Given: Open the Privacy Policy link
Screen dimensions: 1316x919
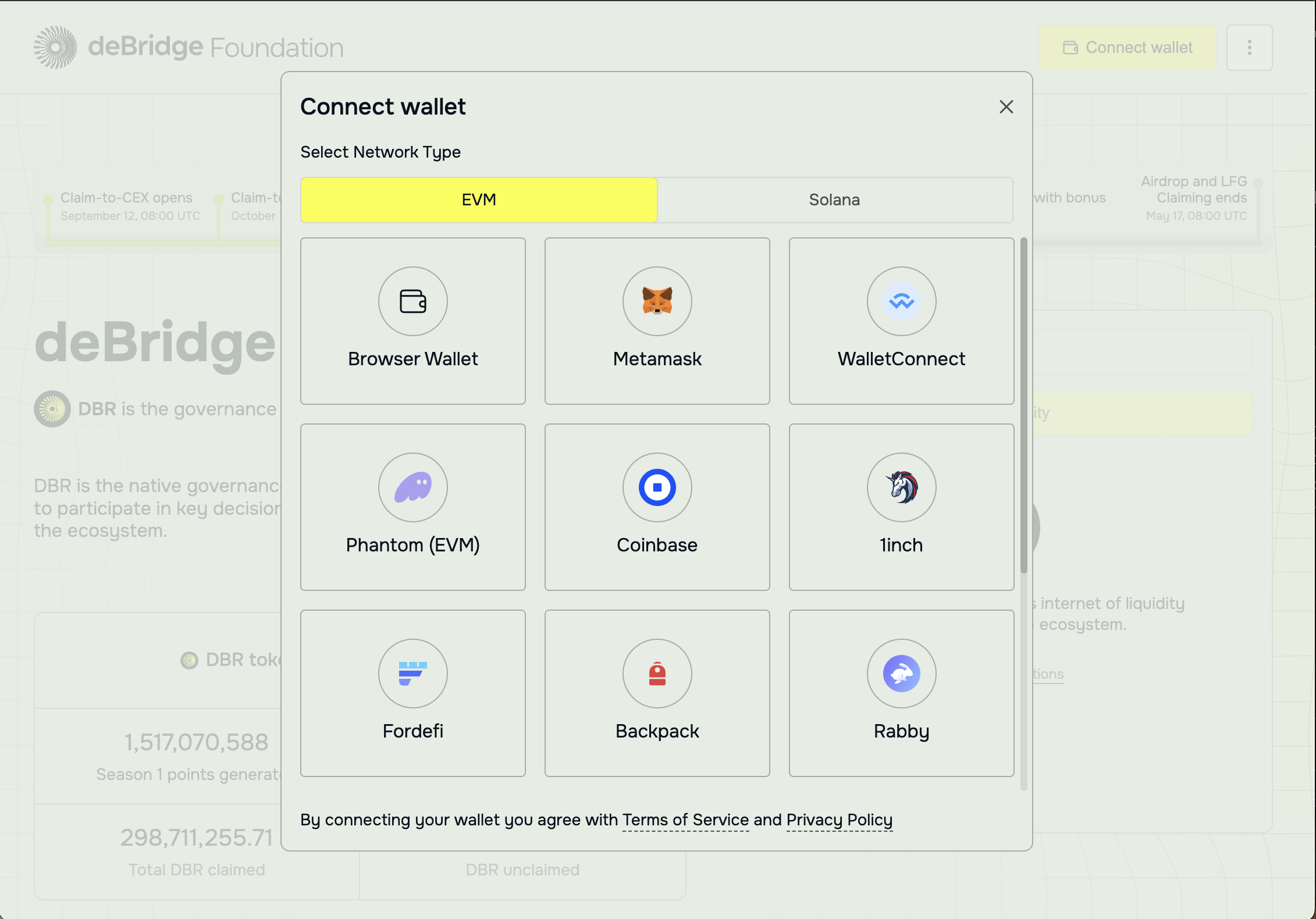Looking at the screenshot, I should pos(840,820).
